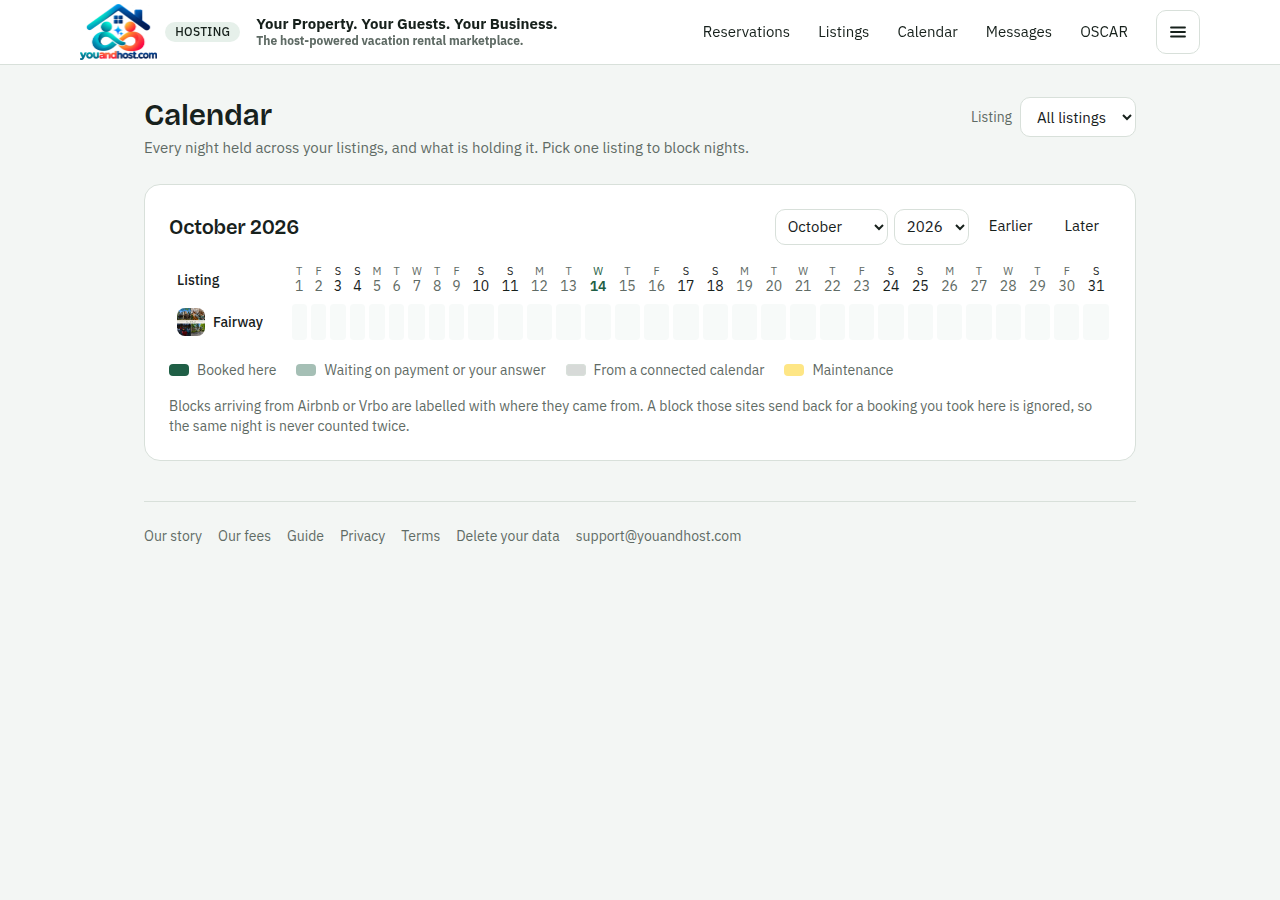The height and width of the screenshot is (900, 1280).
Task: Go to Reservations in the navigation
Action: click(x=746, y=32)
